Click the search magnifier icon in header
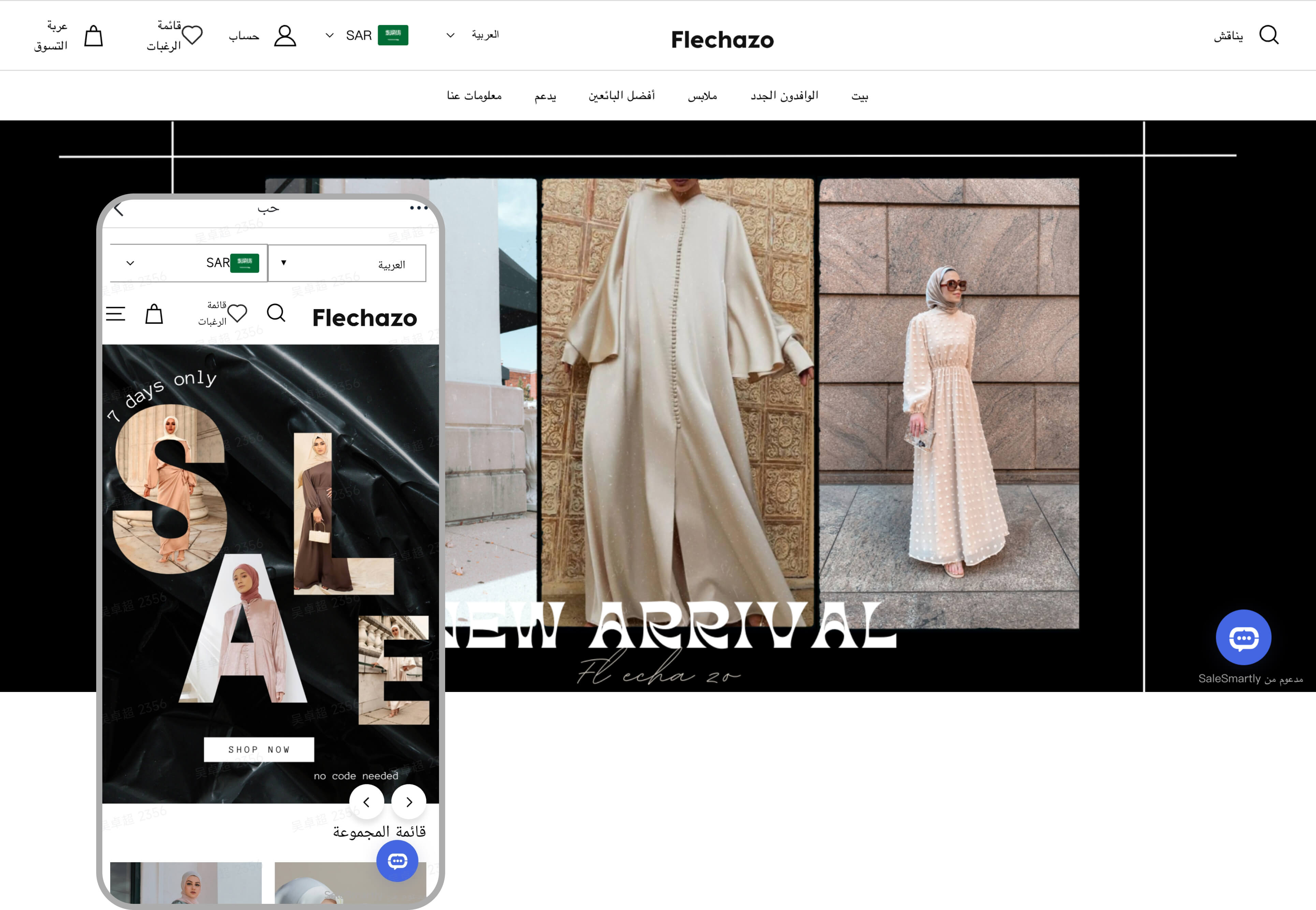1316x910 pixels. click(1269, 35)
